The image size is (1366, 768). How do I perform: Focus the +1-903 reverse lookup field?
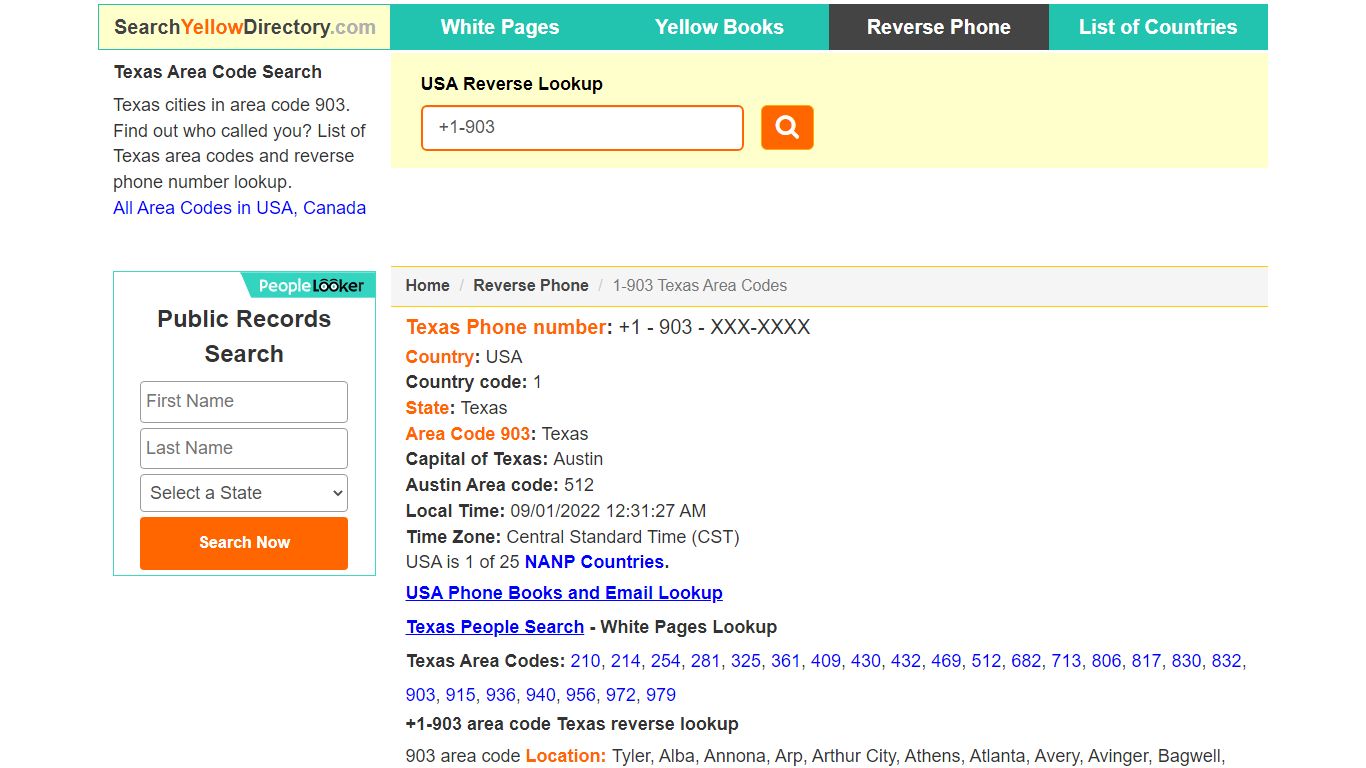tap(582, 128)
